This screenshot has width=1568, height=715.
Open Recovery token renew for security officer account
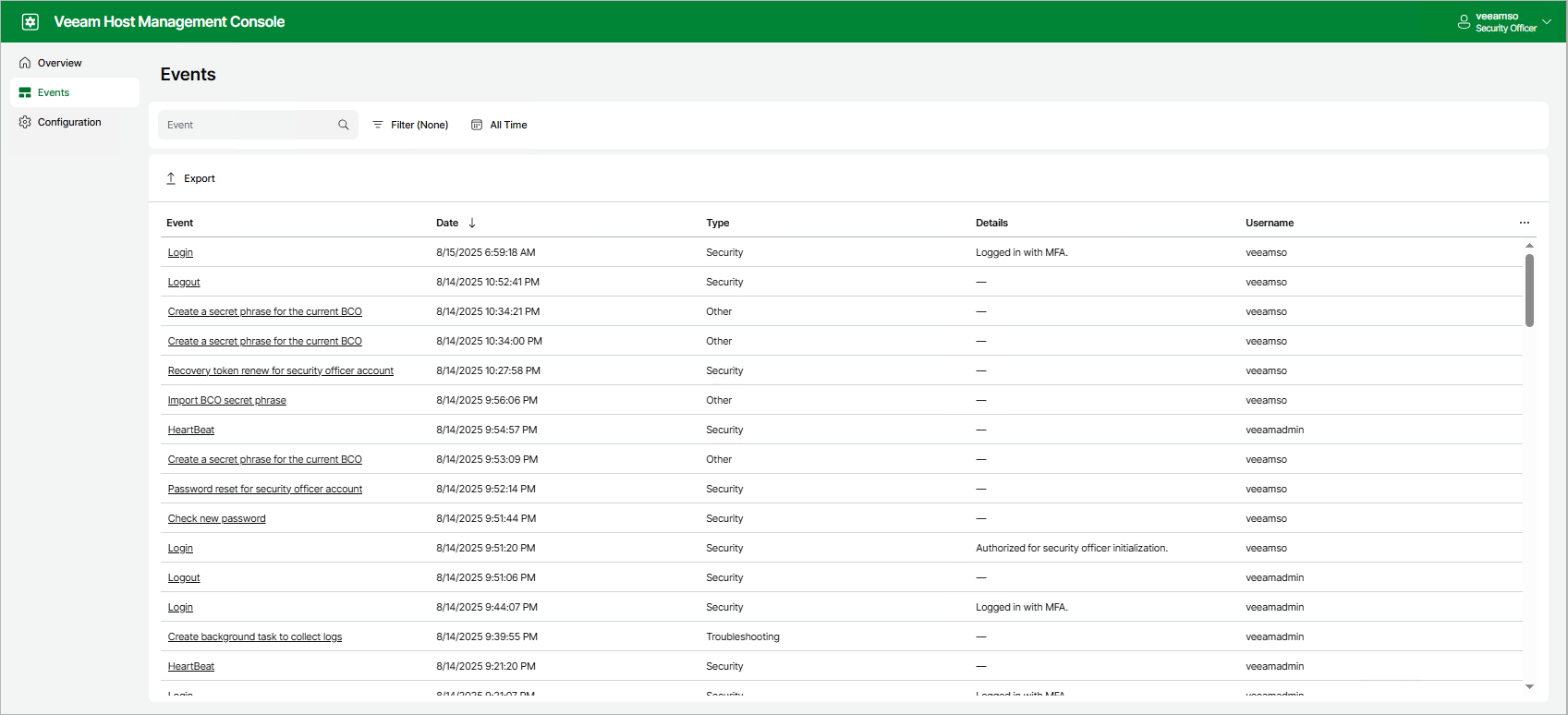pos(281,370)
